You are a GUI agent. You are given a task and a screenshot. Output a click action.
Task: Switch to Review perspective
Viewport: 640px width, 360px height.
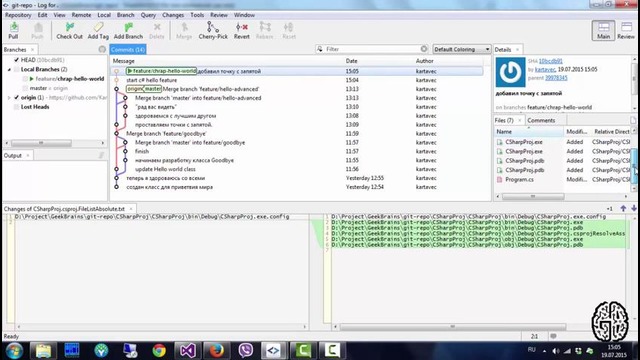[626, 31]
